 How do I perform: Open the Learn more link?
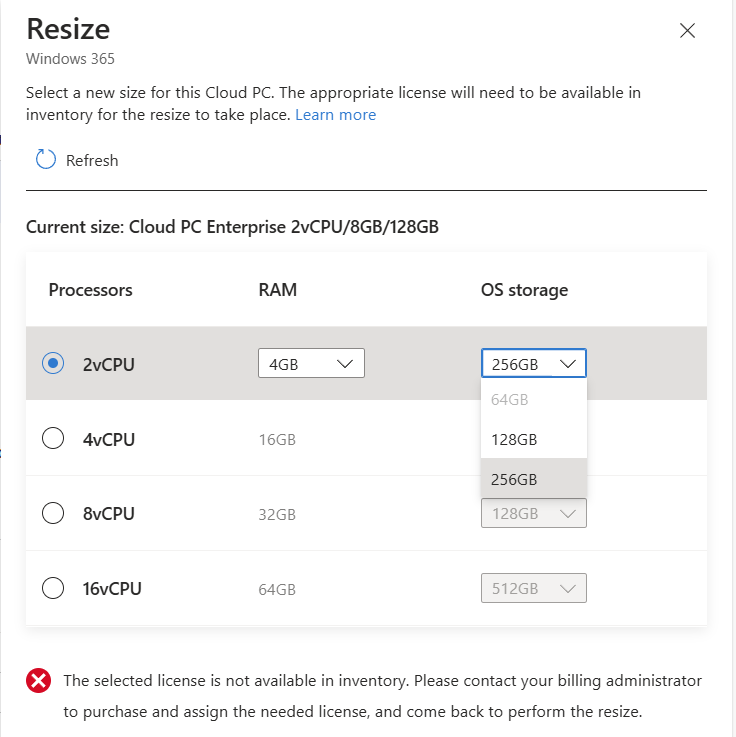336,115
